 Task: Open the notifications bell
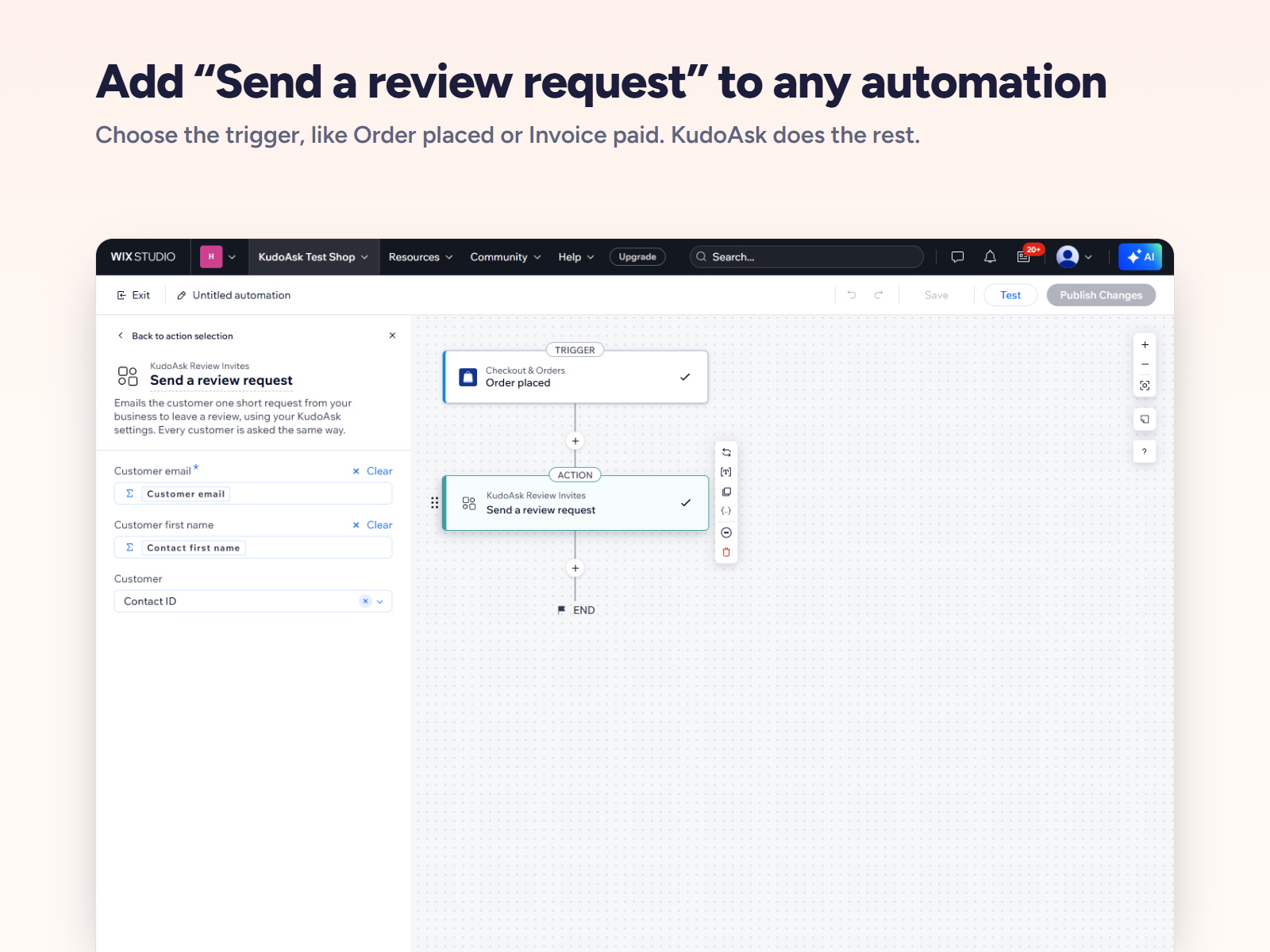[990, 257]
